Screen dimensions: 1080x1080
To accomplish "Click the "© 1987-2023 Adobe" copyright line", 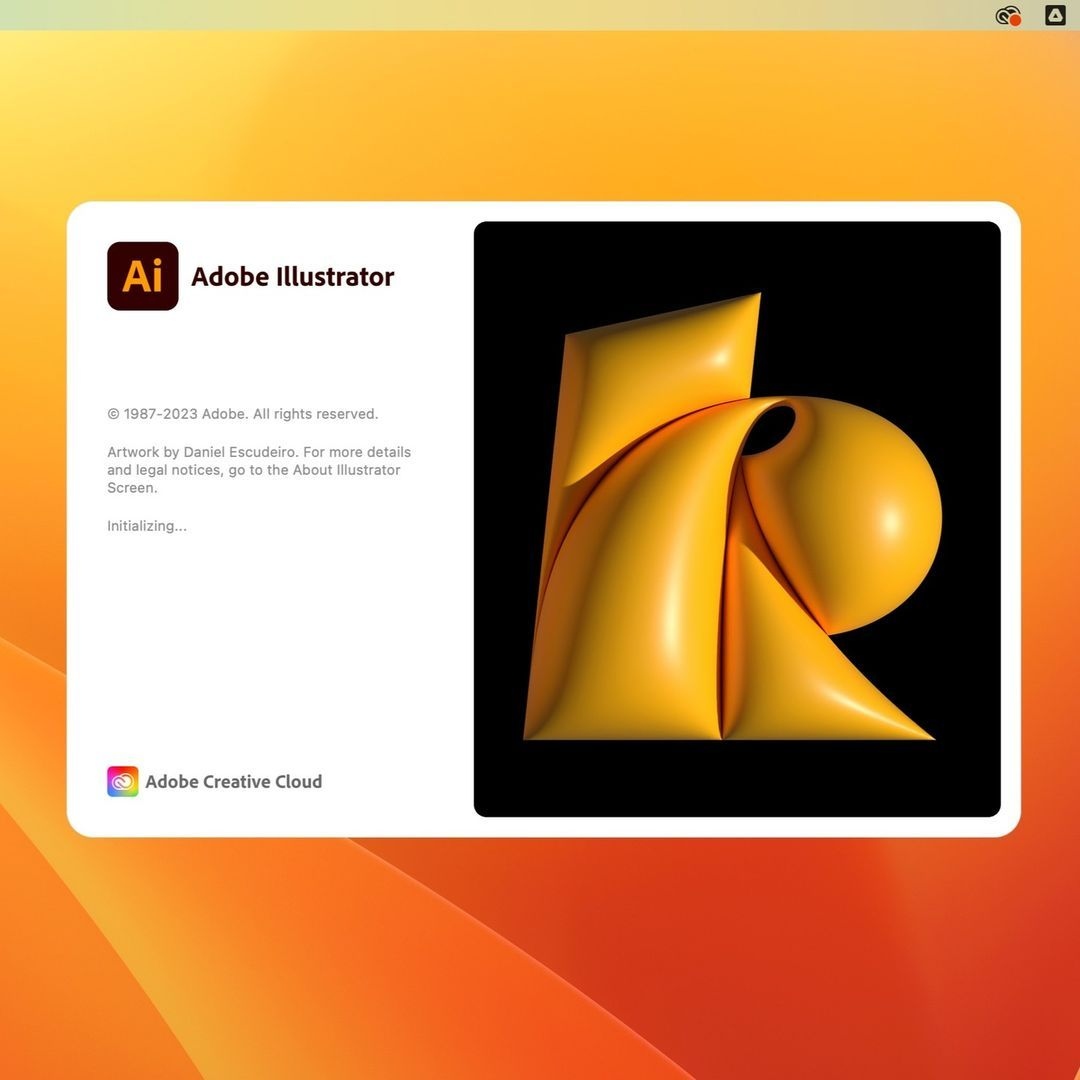I will click(242, 413).
